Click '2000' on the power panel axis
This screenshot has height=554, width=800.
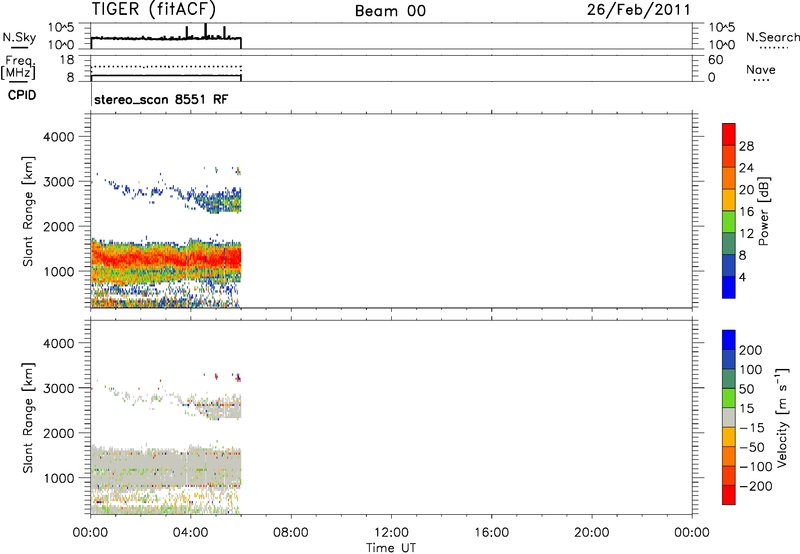point(58,226)
